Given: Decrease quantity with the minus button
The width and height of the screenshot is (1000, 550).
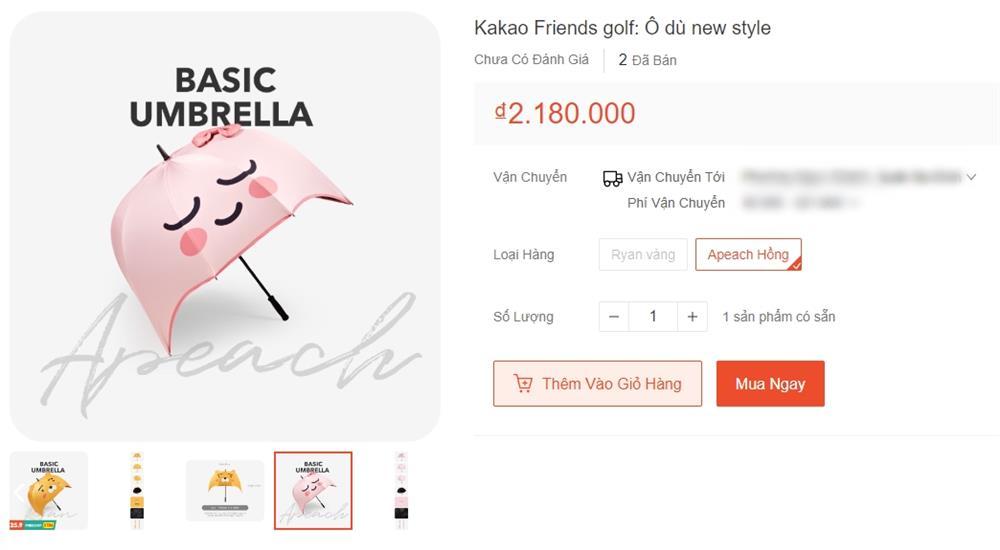Looking at the screenshot, I should [x=614, y=317].
